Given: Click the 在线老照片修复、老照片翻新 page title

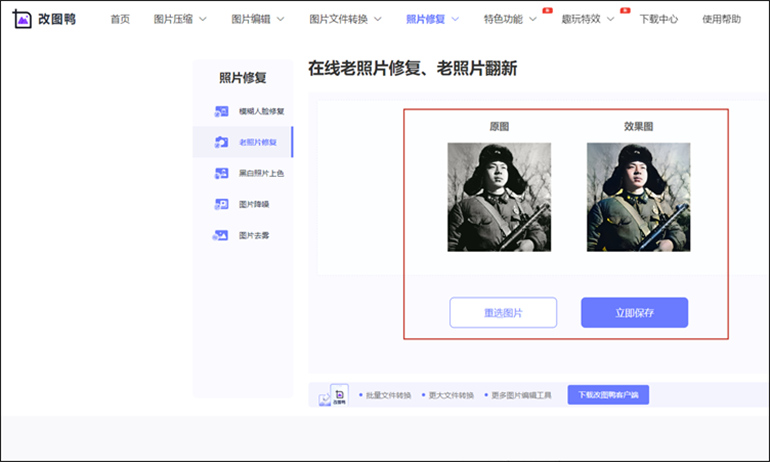Looking at the screenshot, I should 412,68.
